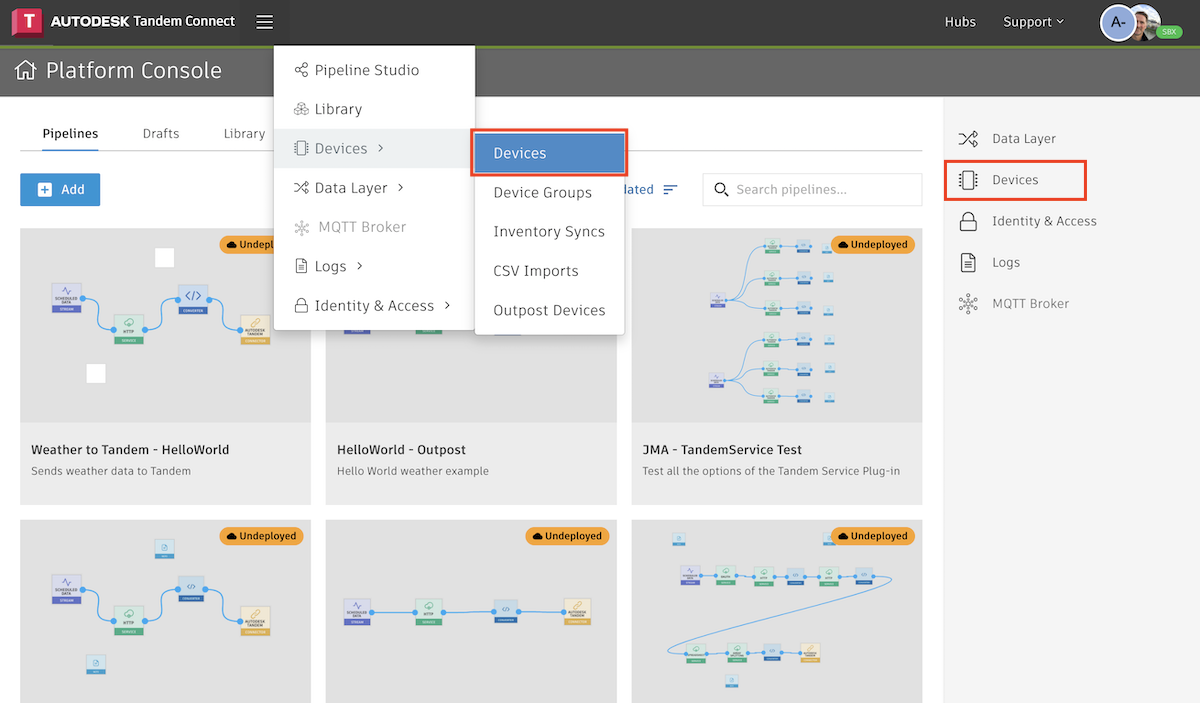This screenshot has width=1200, height=703.
Task: Click the Devices chip icon in menu
Action: tap(301, 148)
